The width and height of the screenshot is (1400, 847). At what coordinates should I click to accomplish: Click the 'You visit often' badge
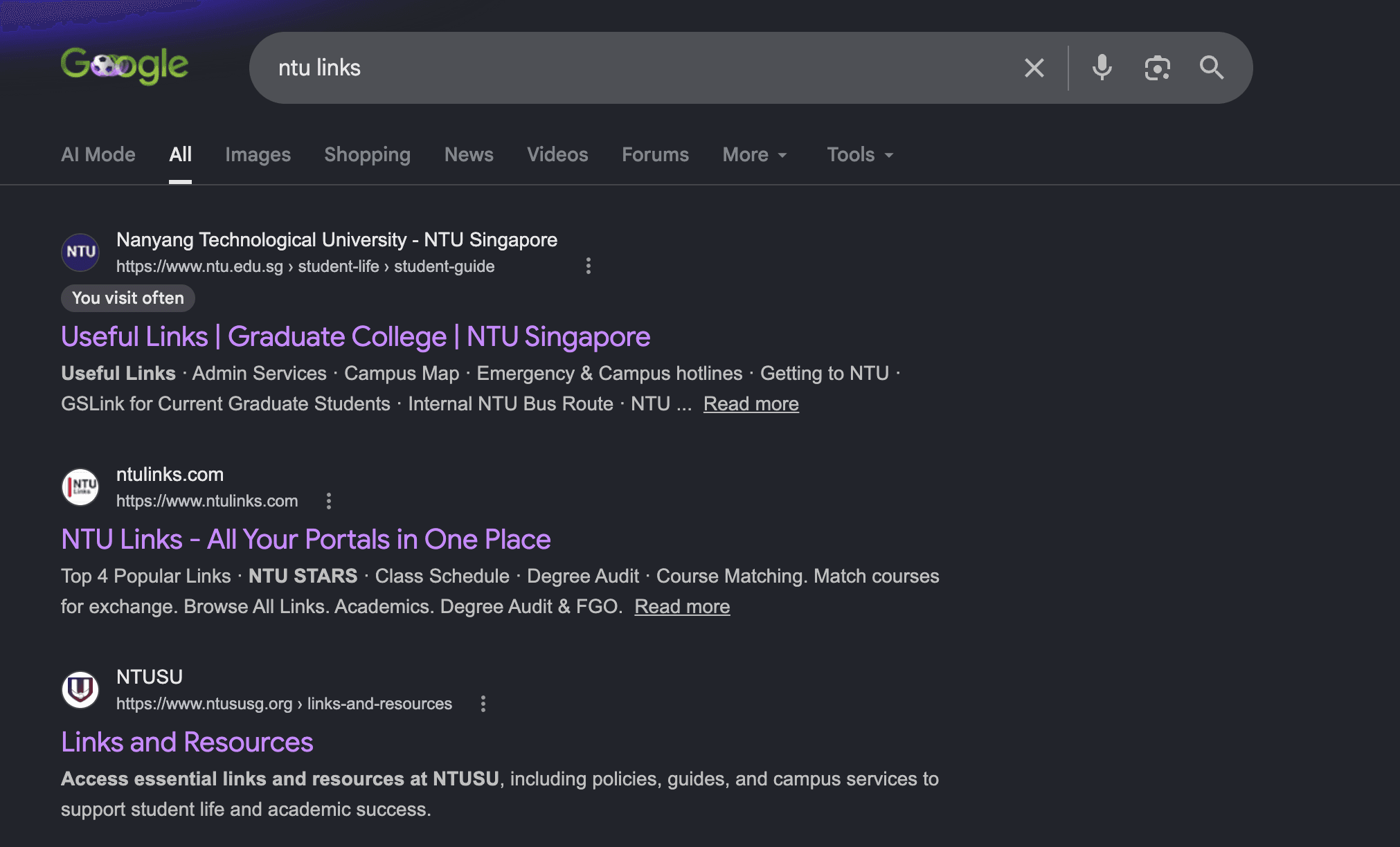[x=128, y=298]
